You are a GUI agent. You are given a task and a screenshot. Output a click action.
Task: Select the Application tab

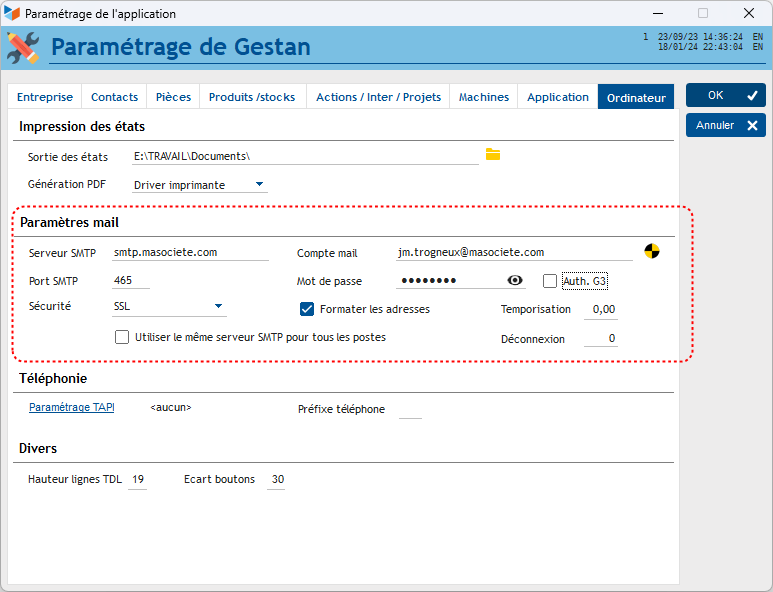click(558, 97)
